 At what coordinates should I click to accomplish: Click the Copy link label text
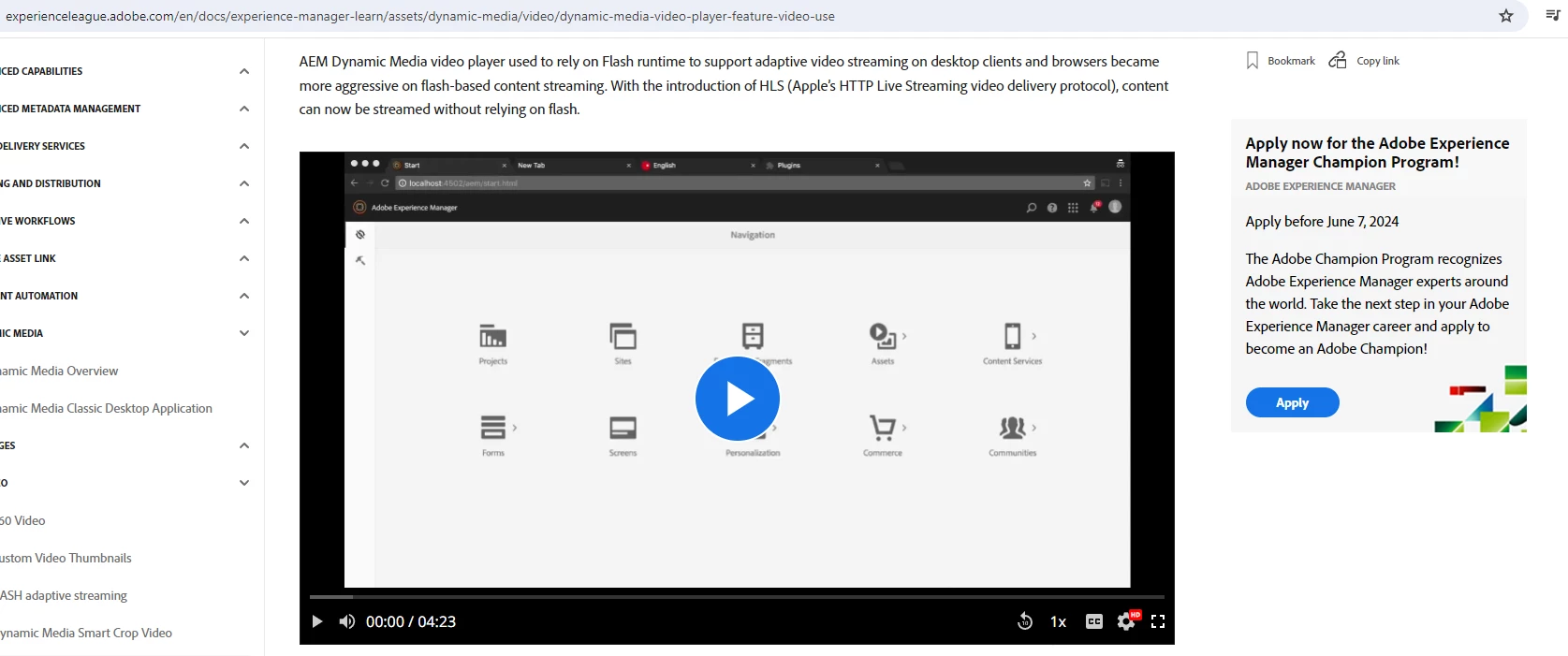tap(1378, 61)
